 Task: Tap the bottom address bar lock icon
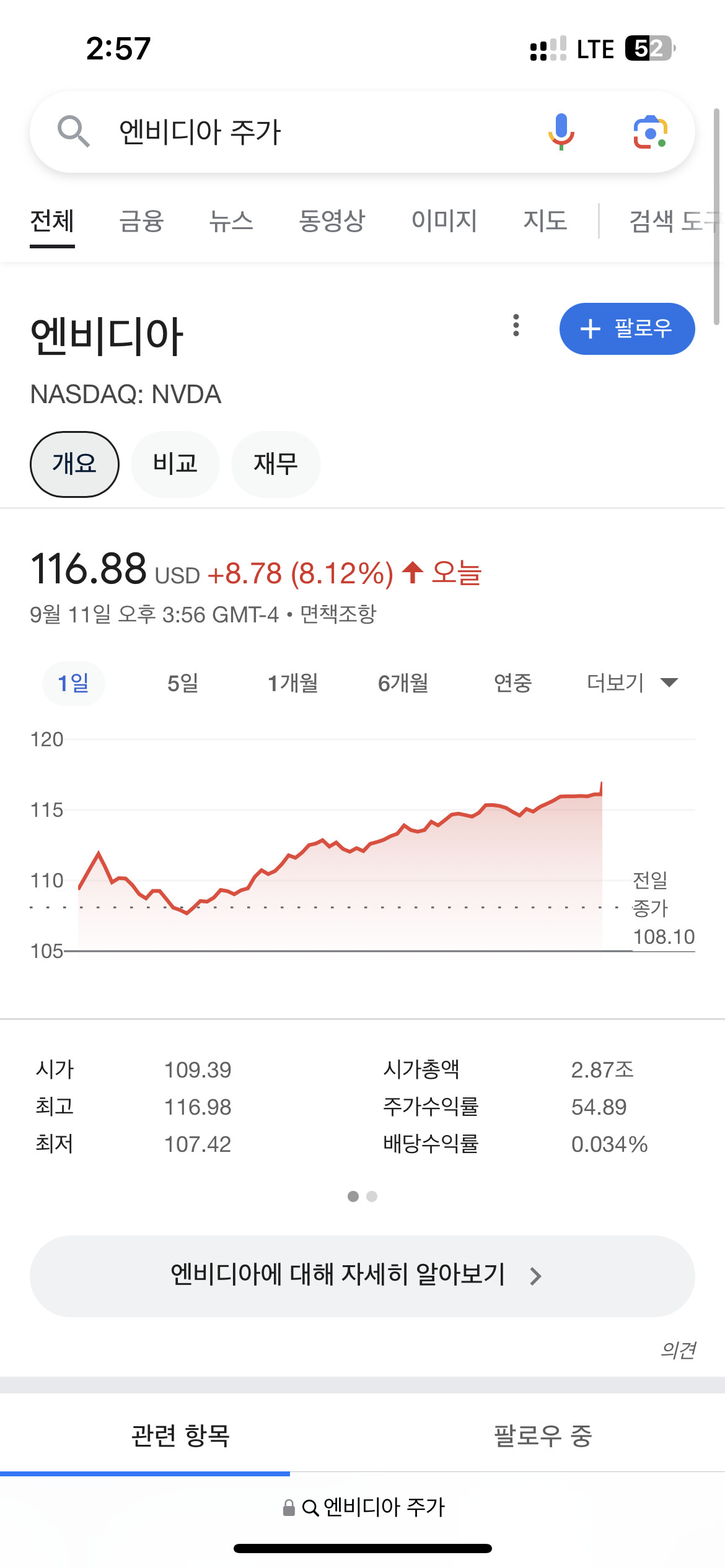pos(289,1507)
